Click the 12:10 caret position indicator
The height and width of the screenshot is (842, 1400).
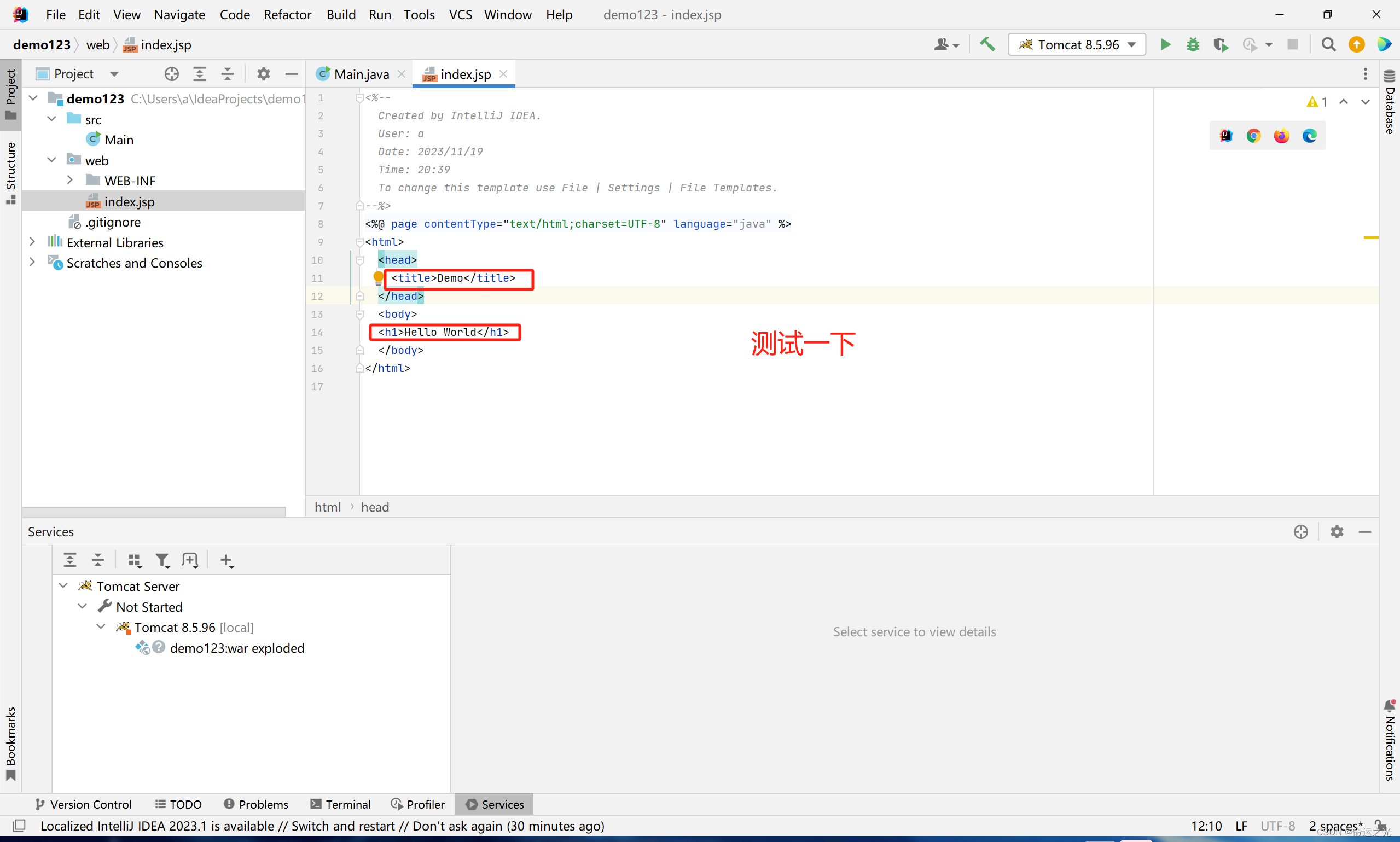(1206, 826)
